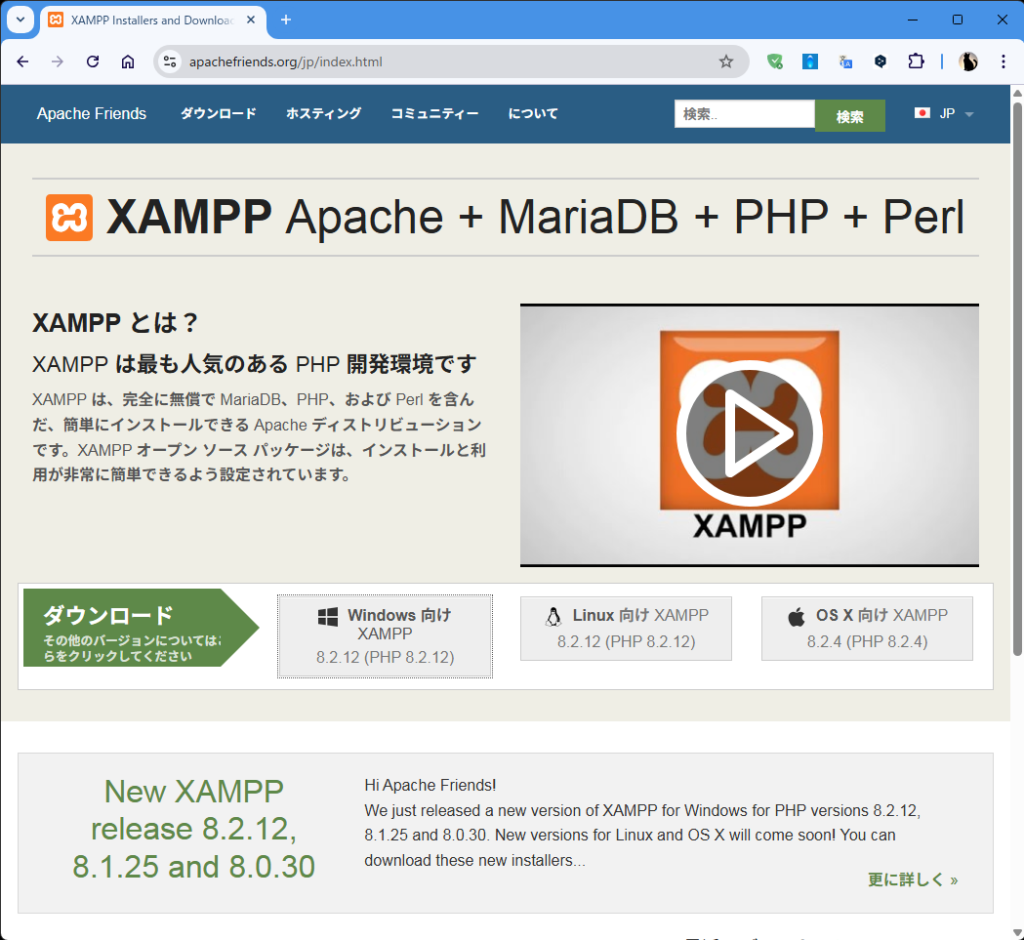Open the ダウンロード menu item
Image resolution: width=1024 pixels, height=940 pixels.
(x=218, y=114)
